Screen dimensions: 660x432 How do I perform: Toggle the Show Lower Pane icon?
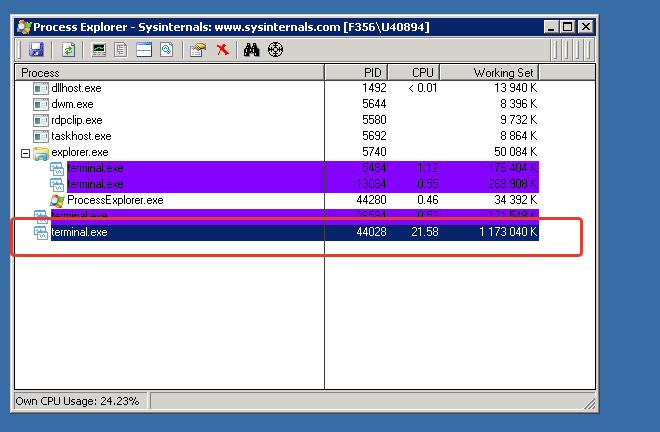144,50
